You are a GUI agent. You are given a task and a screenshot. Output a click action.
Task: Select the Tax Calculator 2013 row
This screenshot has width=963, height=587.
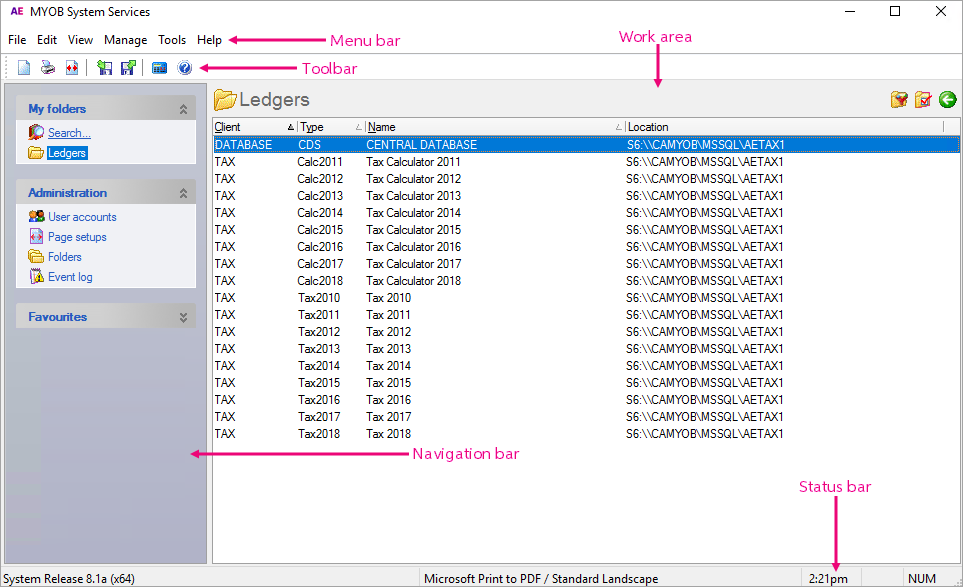point(587,196)
